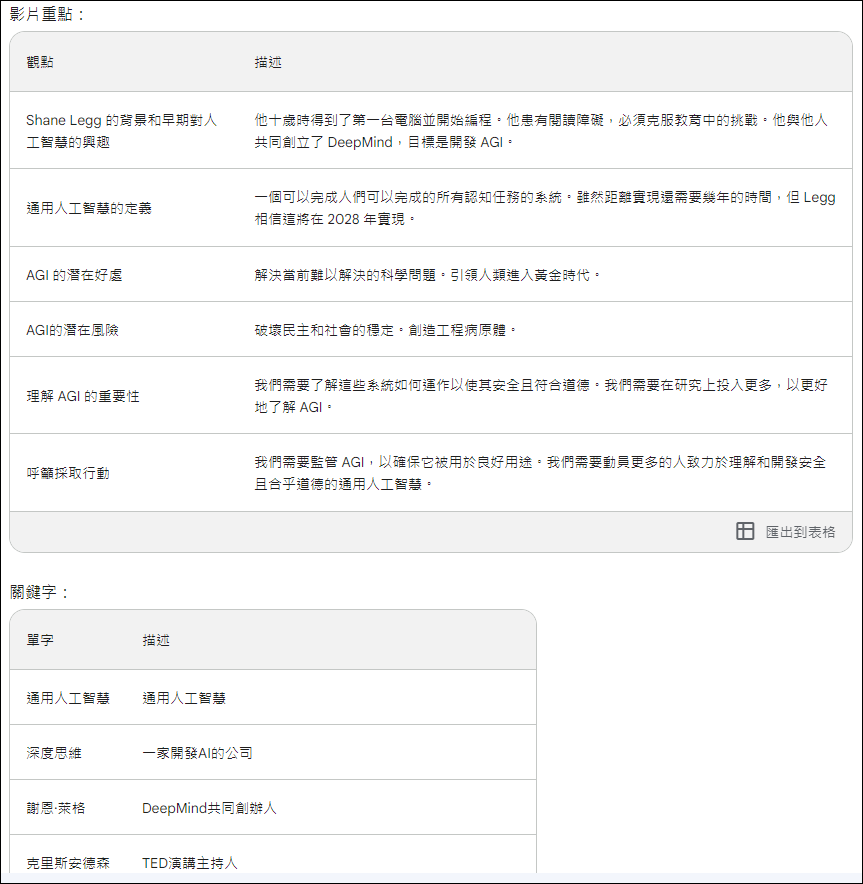Click the AGI 的潛在好處 cell
Viewport: 863px width, 884px height.
coord(74,275)
